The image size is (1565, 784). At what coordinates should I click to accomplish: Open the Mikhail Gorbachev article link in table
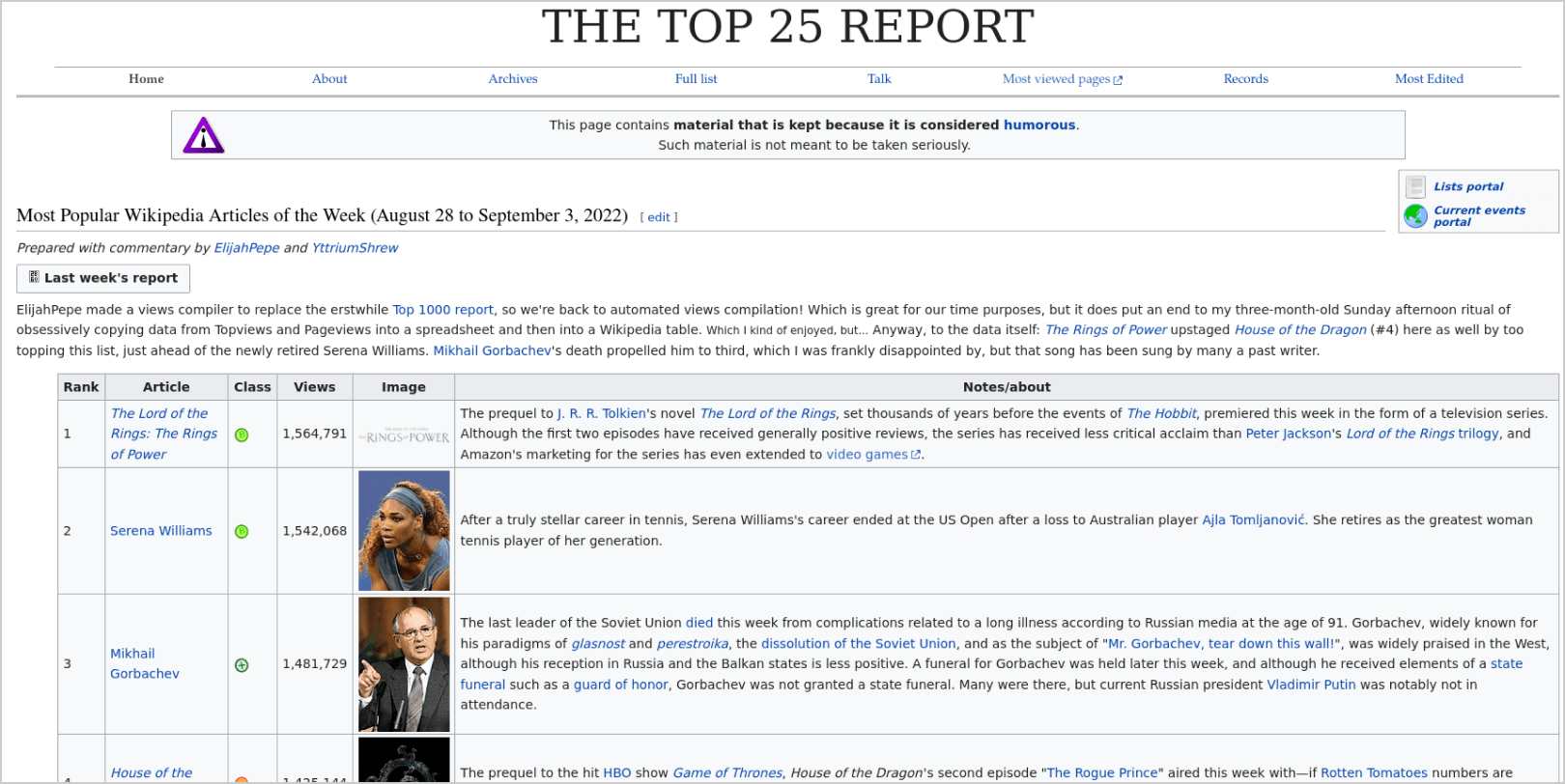click(x=145, y=663)
